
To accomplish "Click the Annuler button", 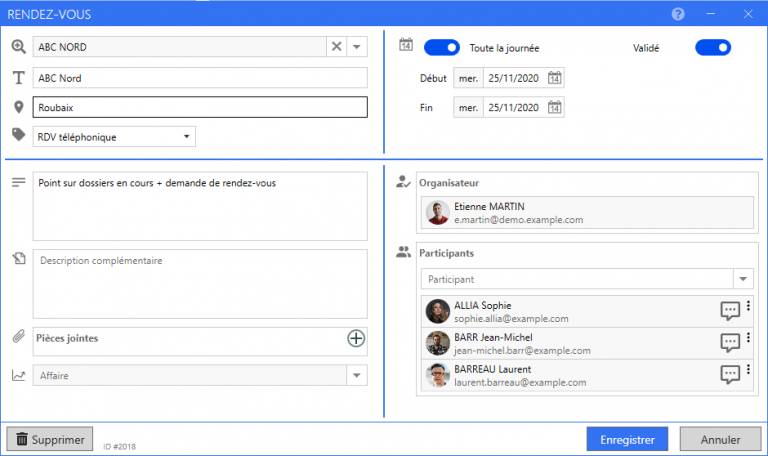I will click(x=720, y=439).
